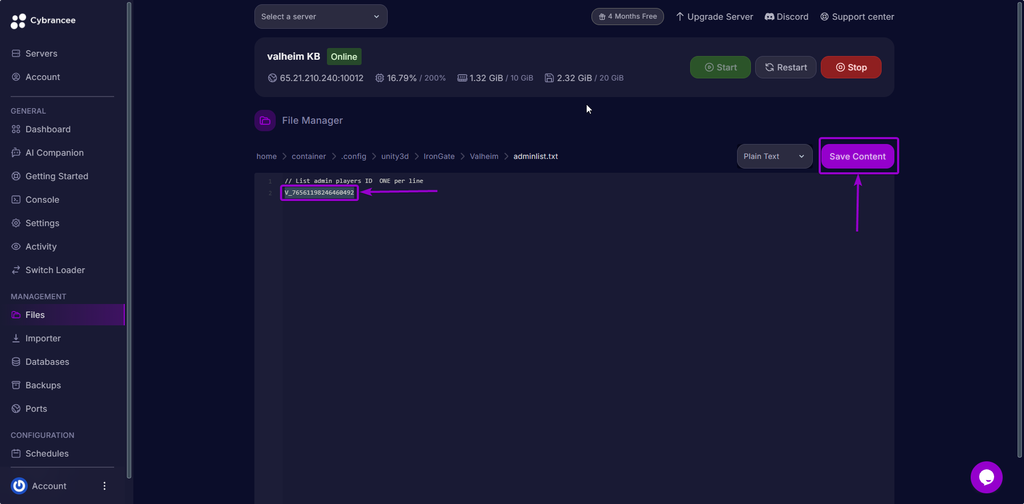The image size is (1024, 504).
Task: Open the Ports icon
Action: [16, 409]
